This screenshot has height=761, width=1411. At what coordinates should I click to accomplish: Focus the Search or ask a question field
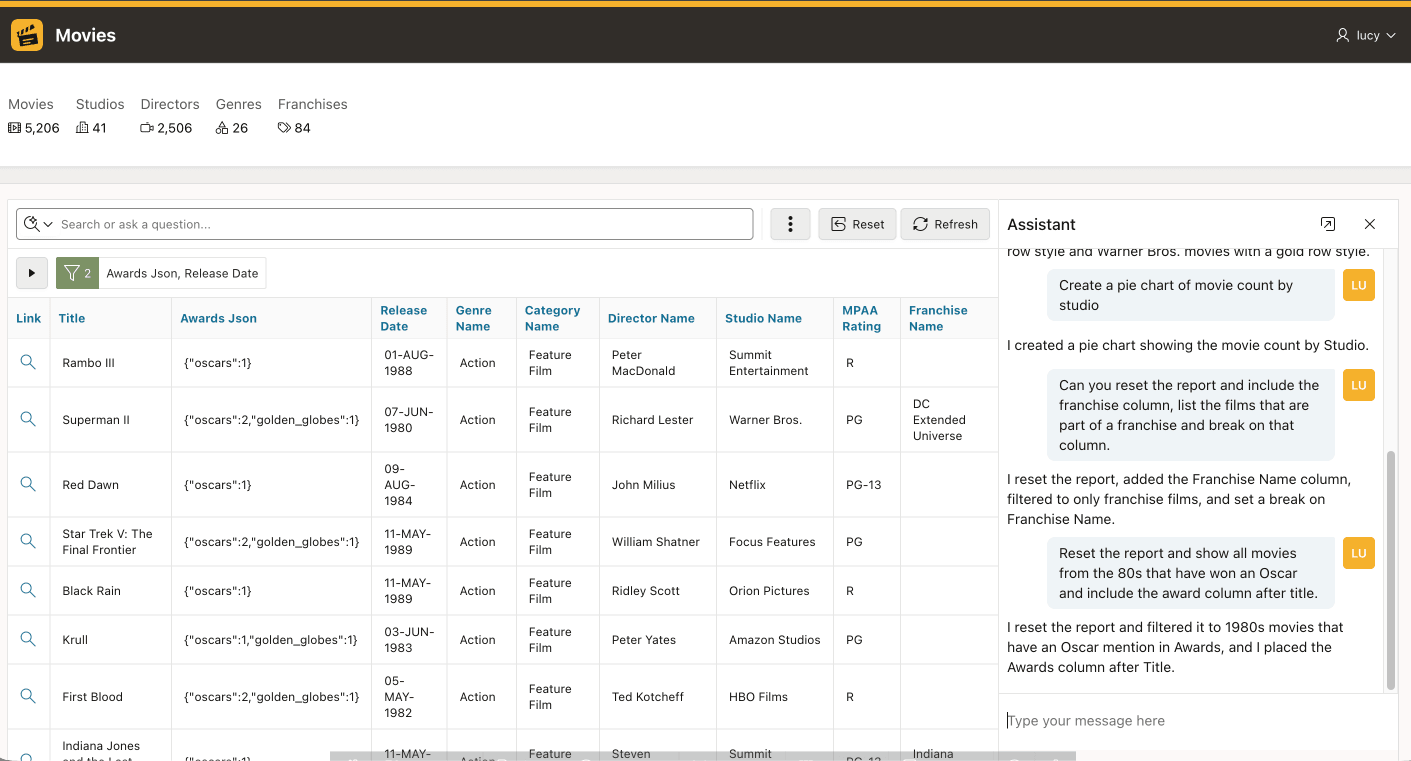[404, 224]
